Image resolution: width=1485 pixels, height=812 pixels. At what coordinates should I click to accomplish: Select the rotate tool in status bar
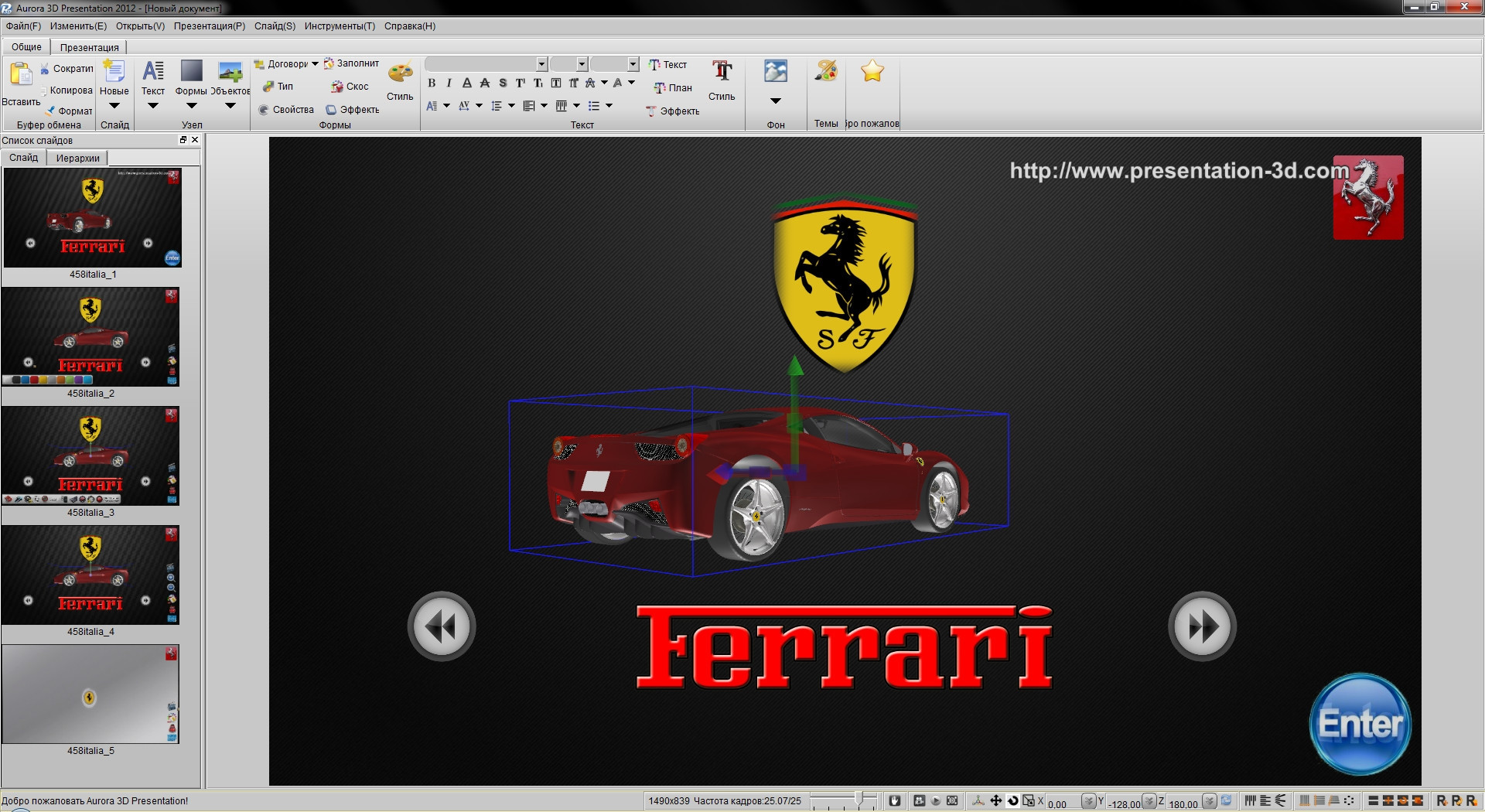(1012, 801)
